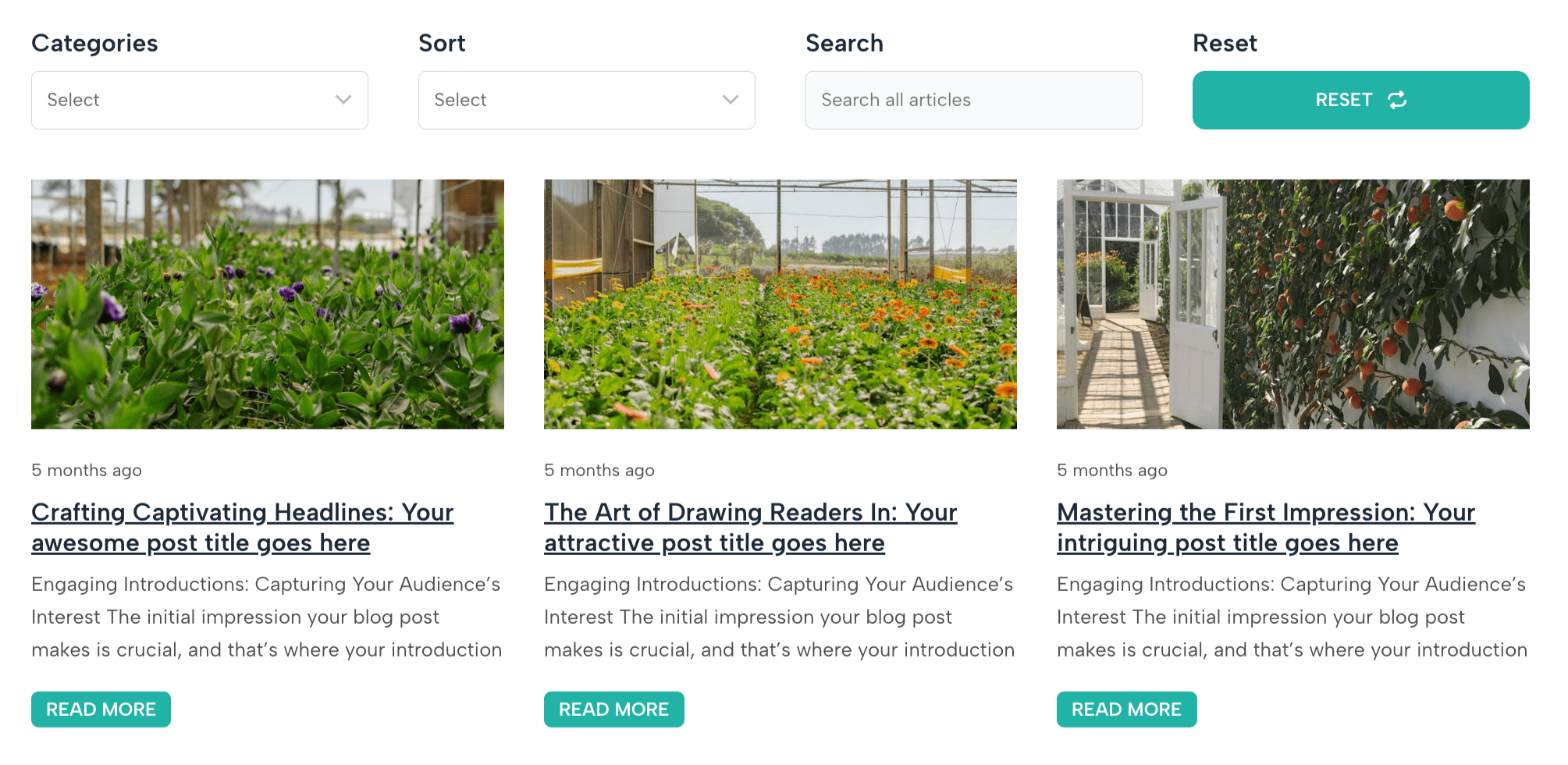This screenshot has width=1568, height=765.
Task: Click READ MORE under Crafting Captivating Headlines
Action: [101, 710]
